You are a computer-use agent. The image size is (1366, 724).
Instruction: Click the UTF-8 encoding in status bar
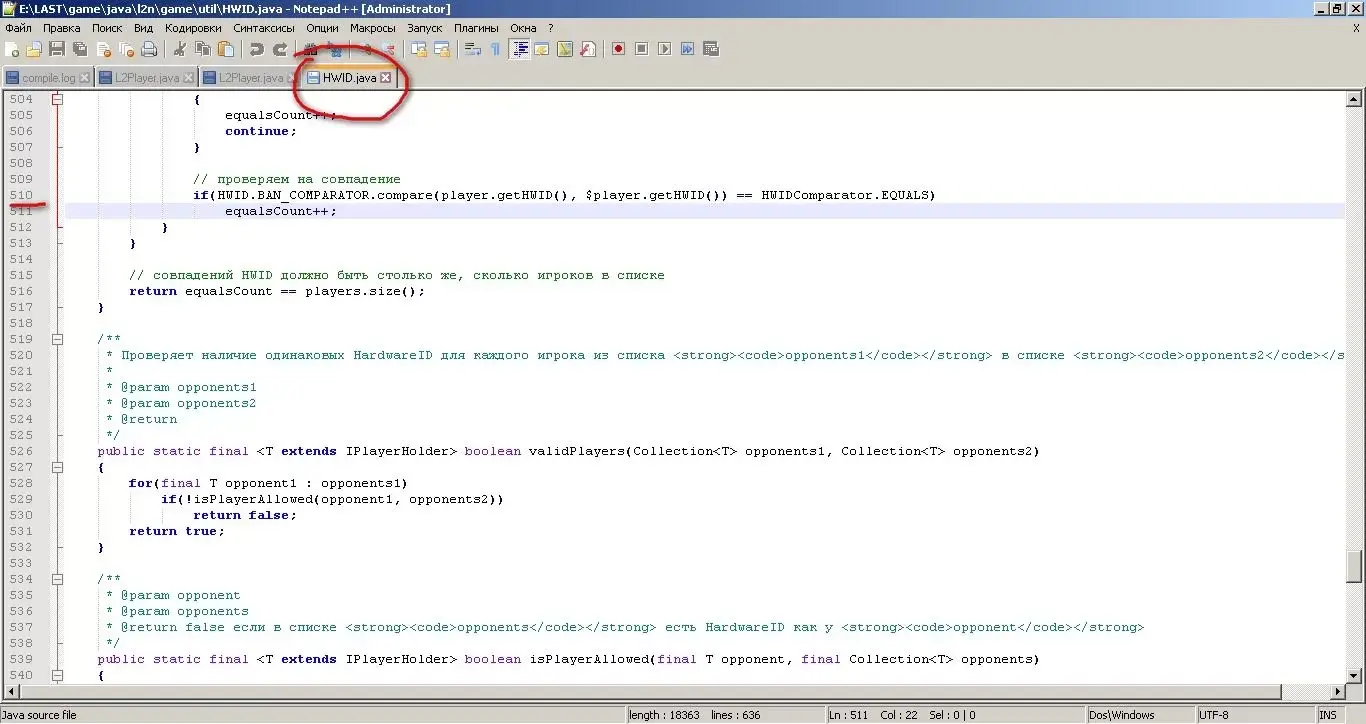pos(1254,715)
